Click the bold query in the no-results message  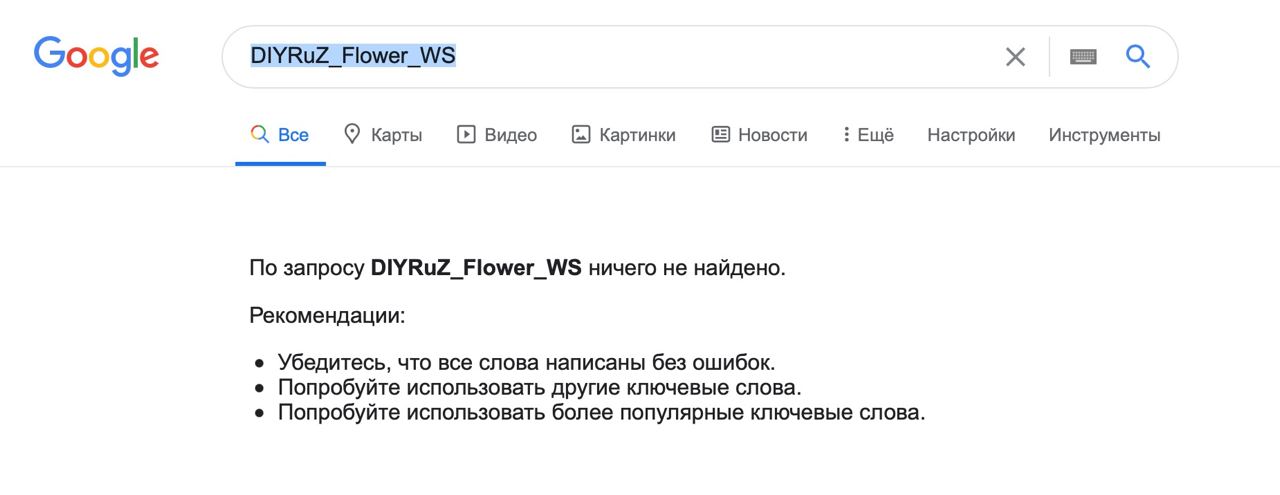click(x=475, y=268)
